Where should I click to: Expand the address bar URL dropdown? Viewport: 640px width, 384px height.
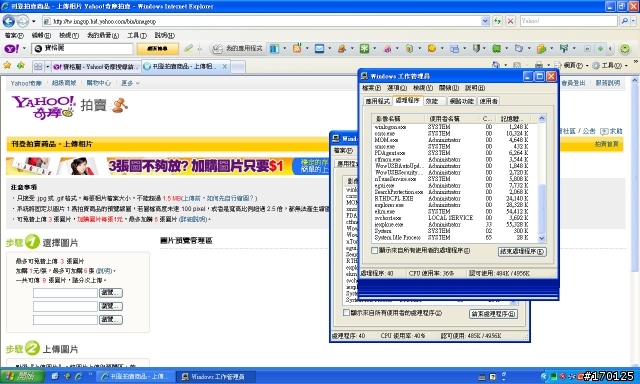[x=485, y=21]
